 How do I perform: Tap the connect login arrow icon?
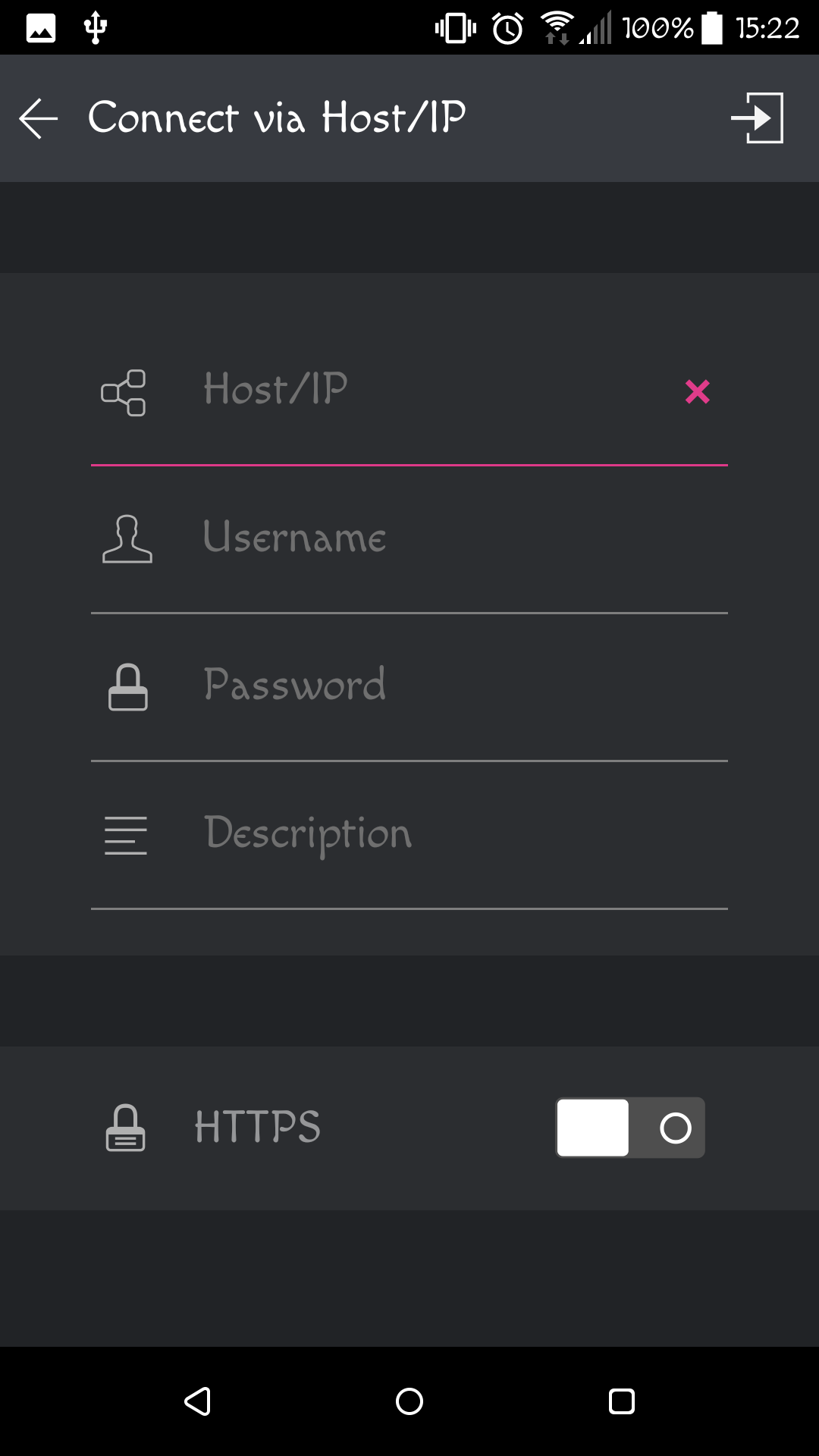tap(757, 118)
